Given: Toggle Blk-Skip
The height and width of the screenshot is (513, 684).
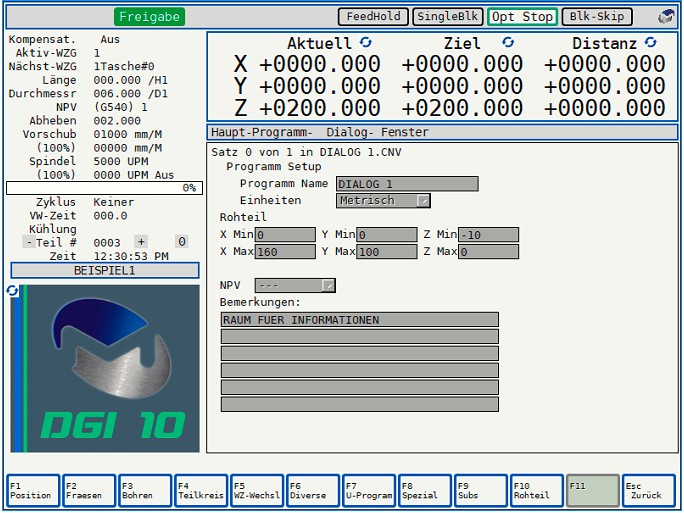Looking at the screenshot, I should tap(597, 17).
